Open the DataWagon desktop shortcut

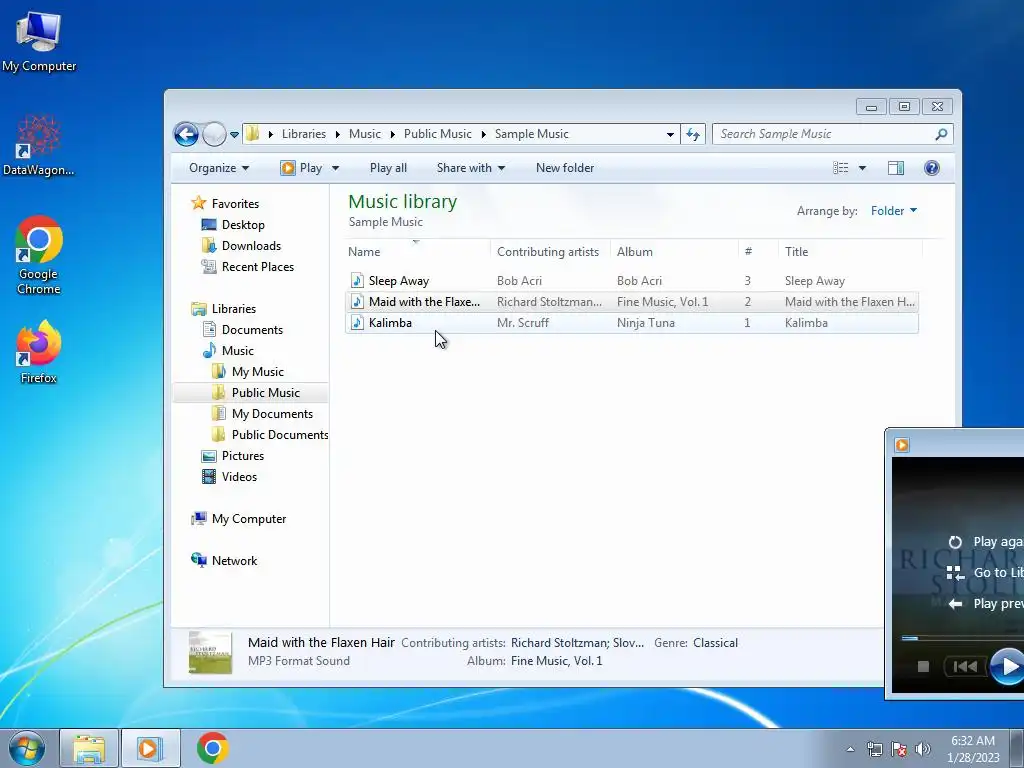point(39,145)
